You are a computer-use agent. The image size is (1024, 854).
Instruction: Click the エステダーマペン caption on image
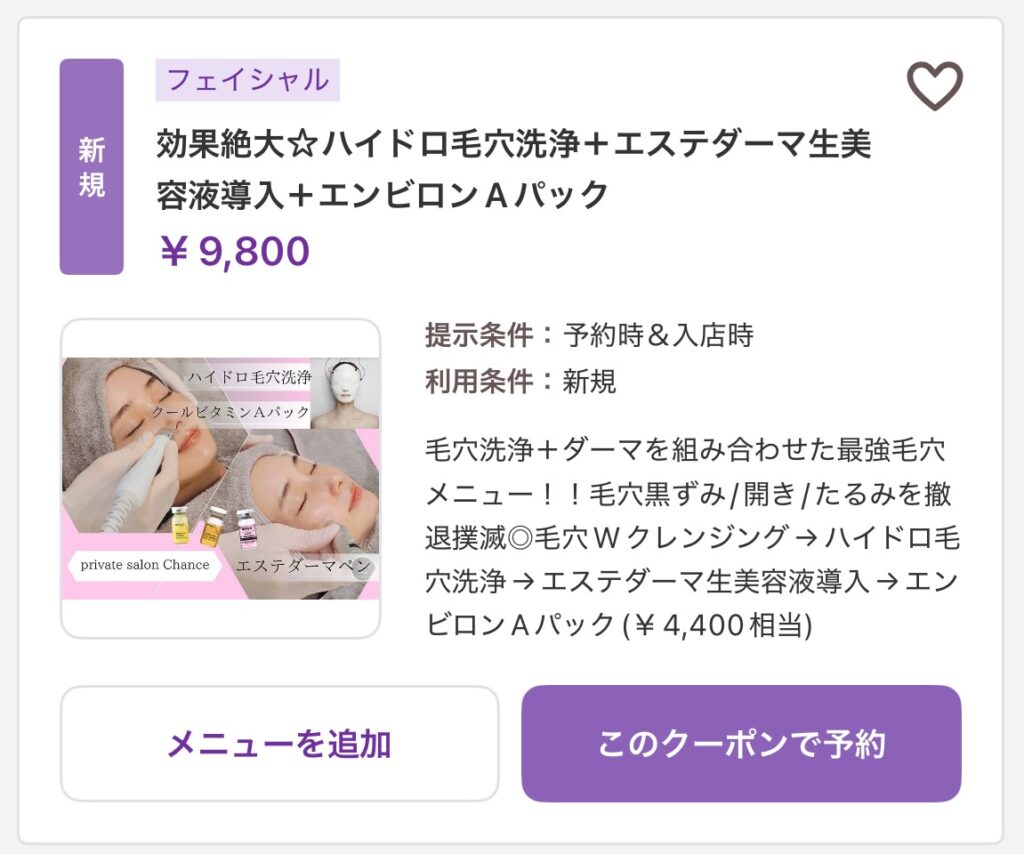tap(303, 566)
